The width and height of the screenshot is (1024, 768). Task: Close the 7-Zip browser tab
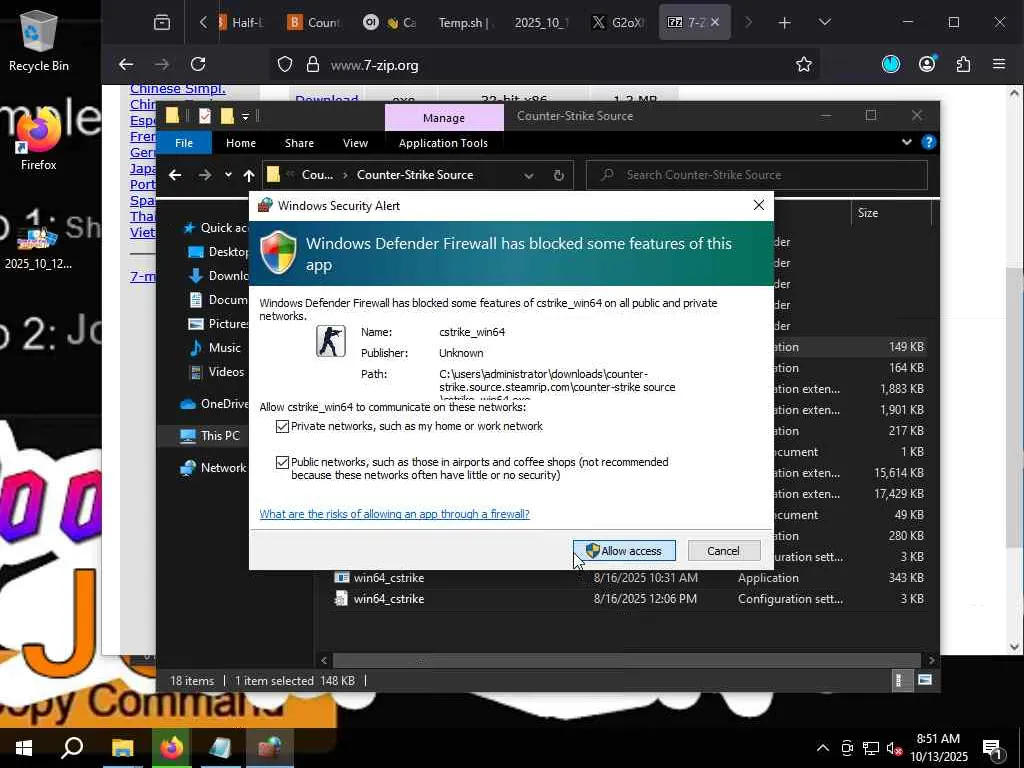(715, 22)
